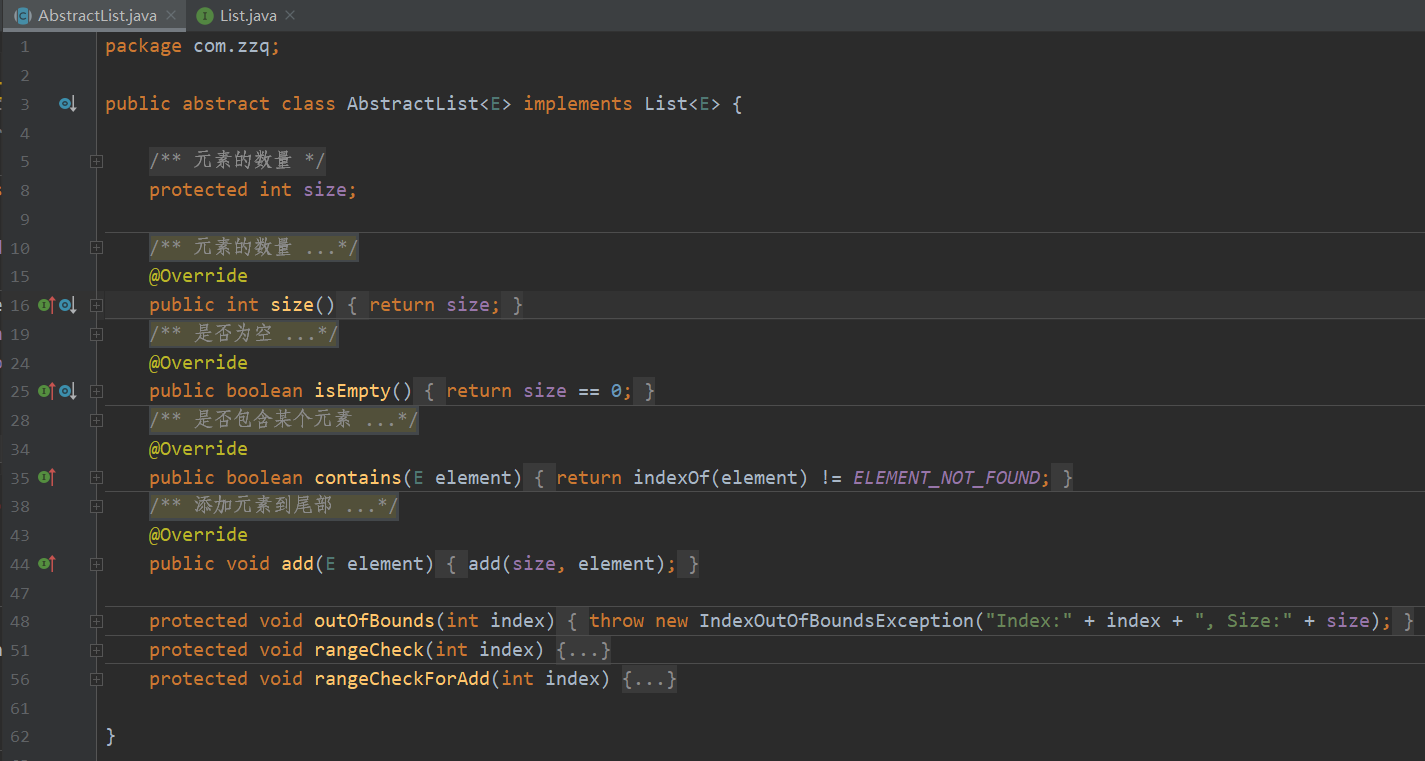Viewport: 1425px width, 761px height.
Task: Expand the contains() method fold at line 35
Action: (x=96, y=478)
